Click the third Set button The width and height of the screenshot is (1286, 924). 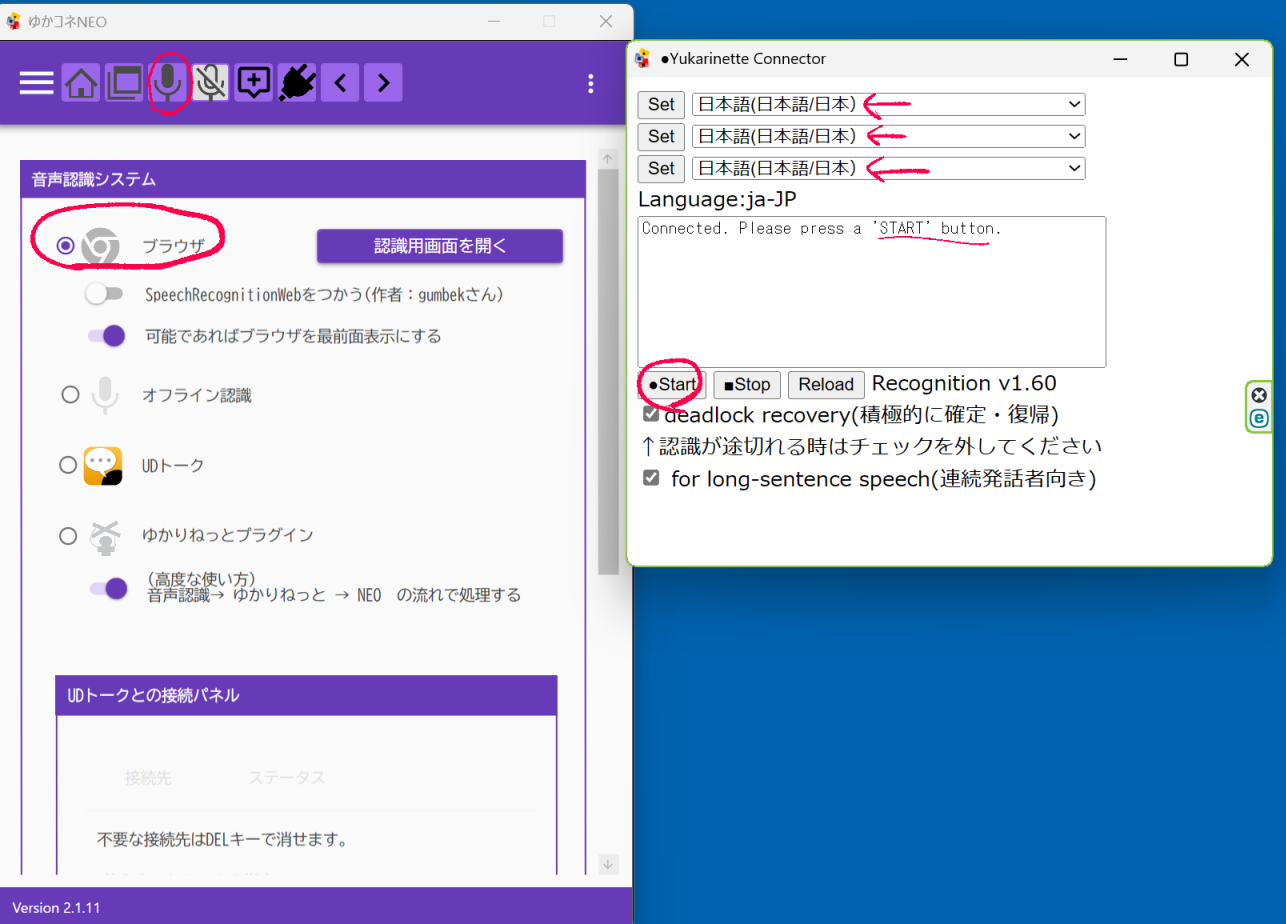click(661, 168)
